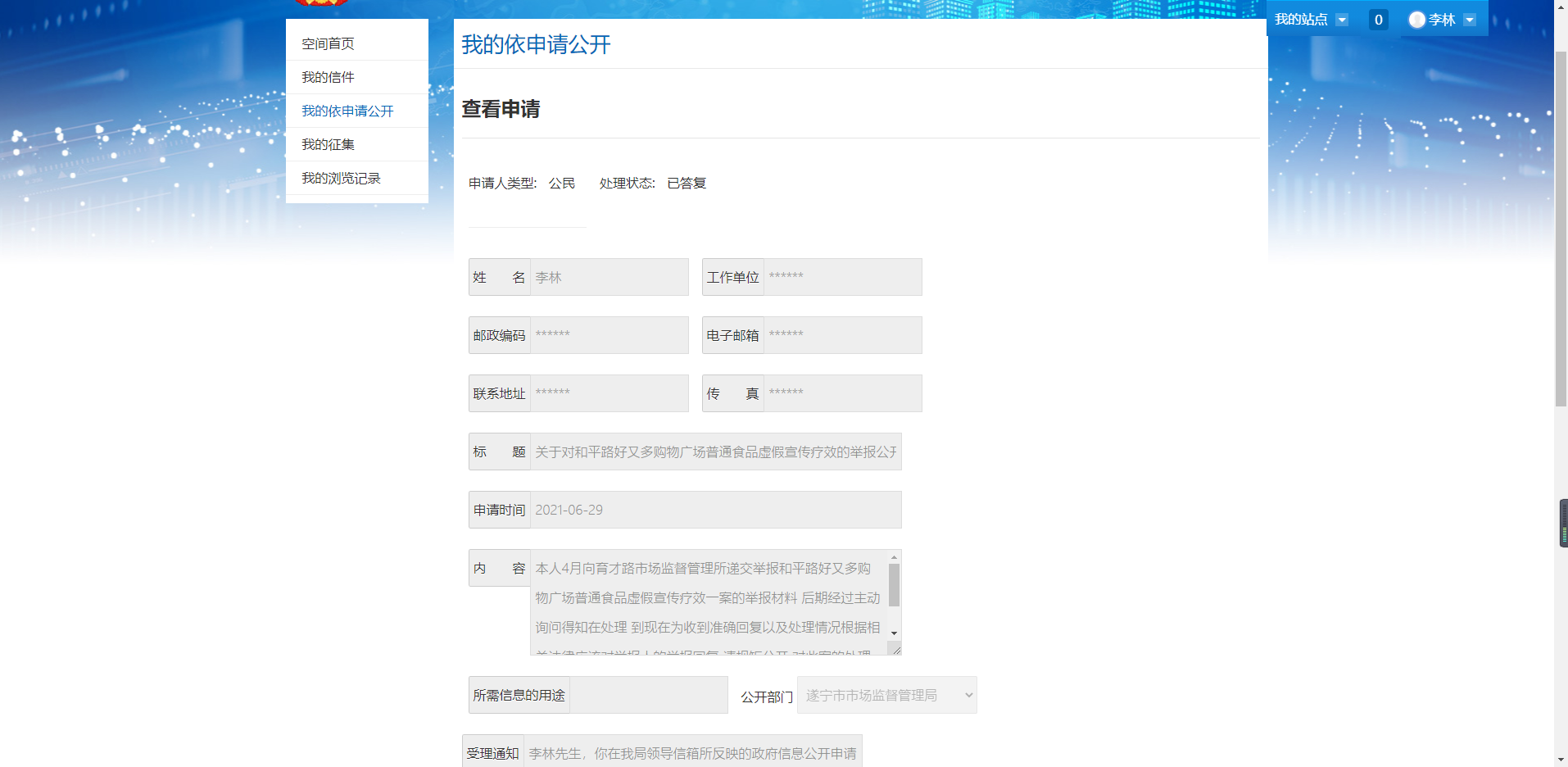Image resolution: width=1568 pixels, height=767 pixels.
Task: Click the 内容 textarea scrollbar thumb
Action: point(894,584)
